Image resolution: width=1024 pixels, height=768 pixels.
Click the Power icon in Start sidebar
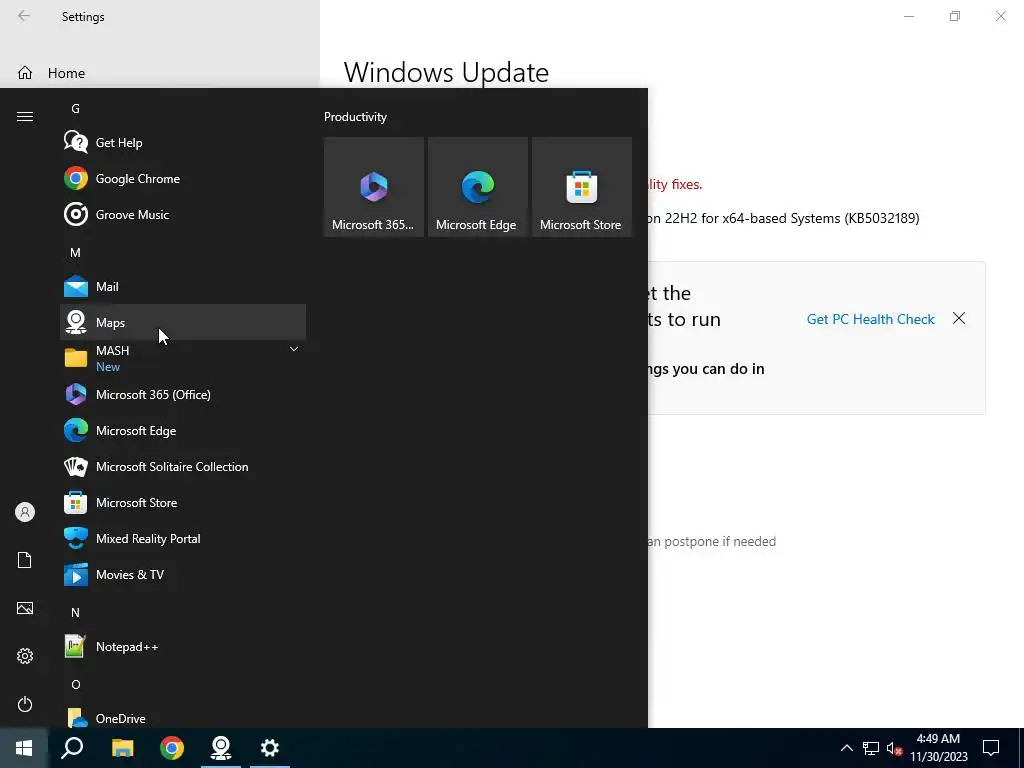pyautogui.click(x=25, y=704)
